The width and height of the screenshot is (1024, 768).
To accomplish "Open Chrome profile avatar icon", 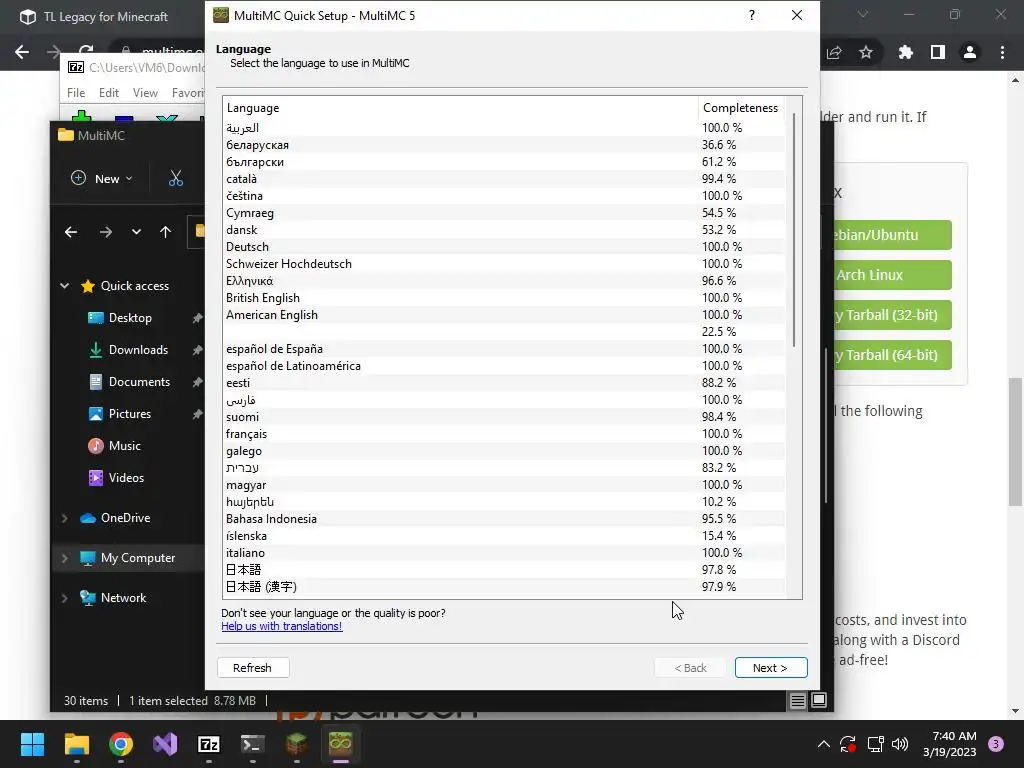I will click(x=970, y=52).
